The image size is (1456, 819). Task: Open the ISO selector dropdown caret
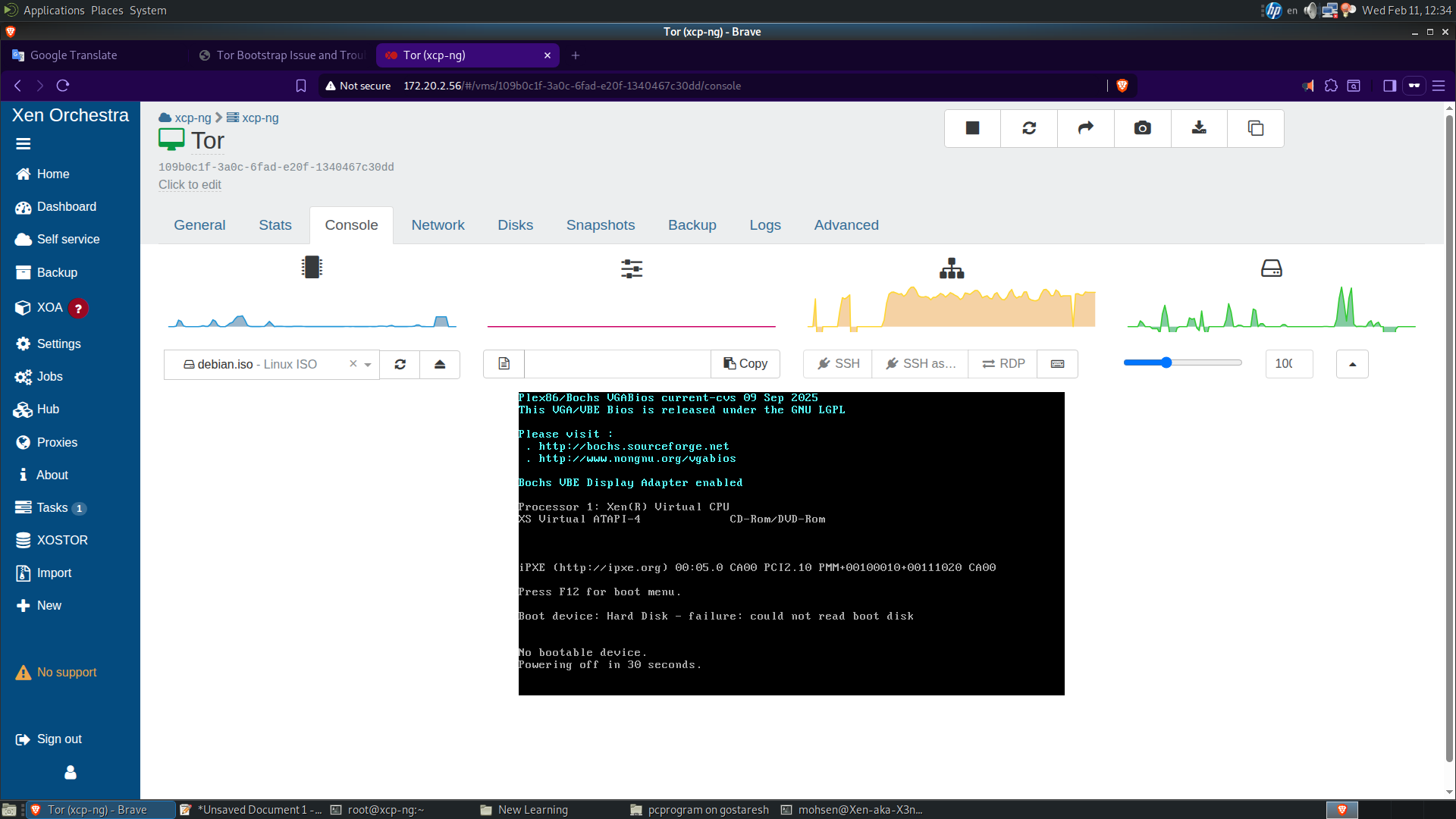tap(369, 364)
